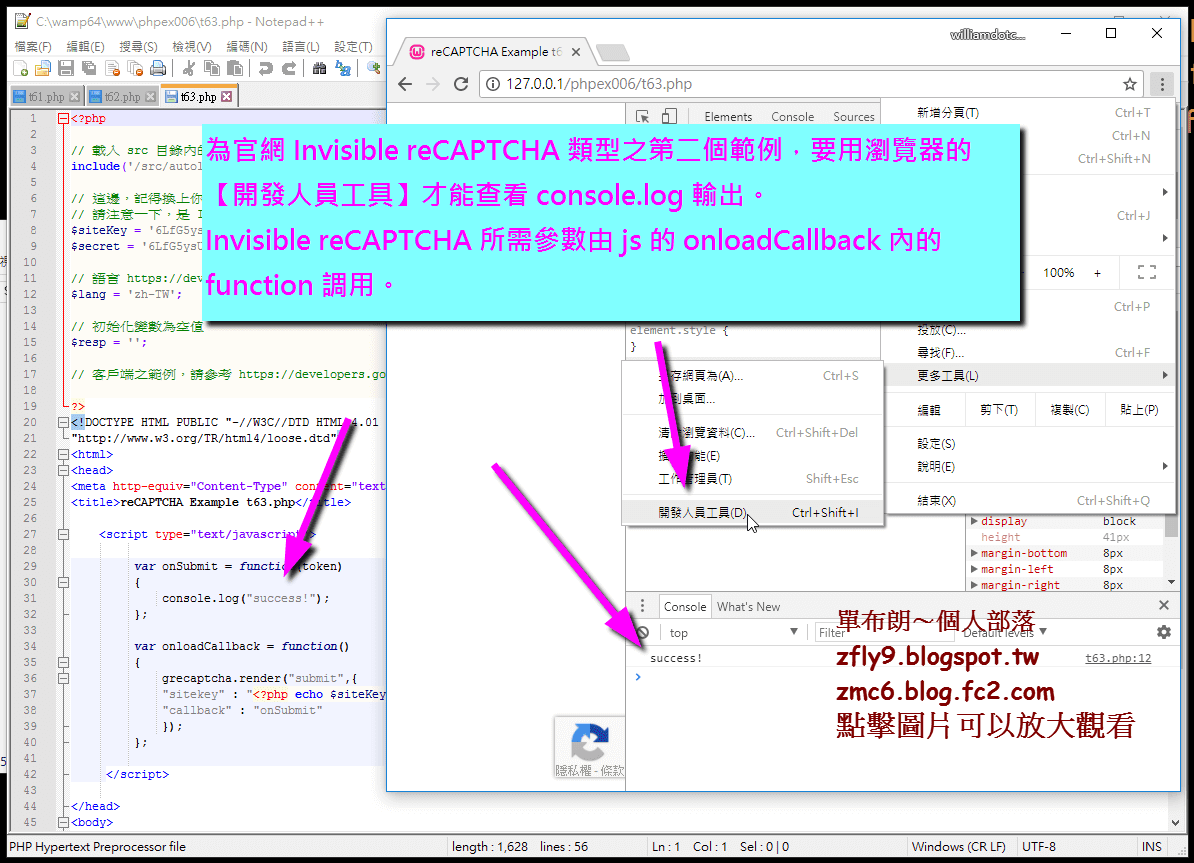
Task: Click the Redo arrow in Notepad++ toolbar
Action: click(x=289, y=69)
